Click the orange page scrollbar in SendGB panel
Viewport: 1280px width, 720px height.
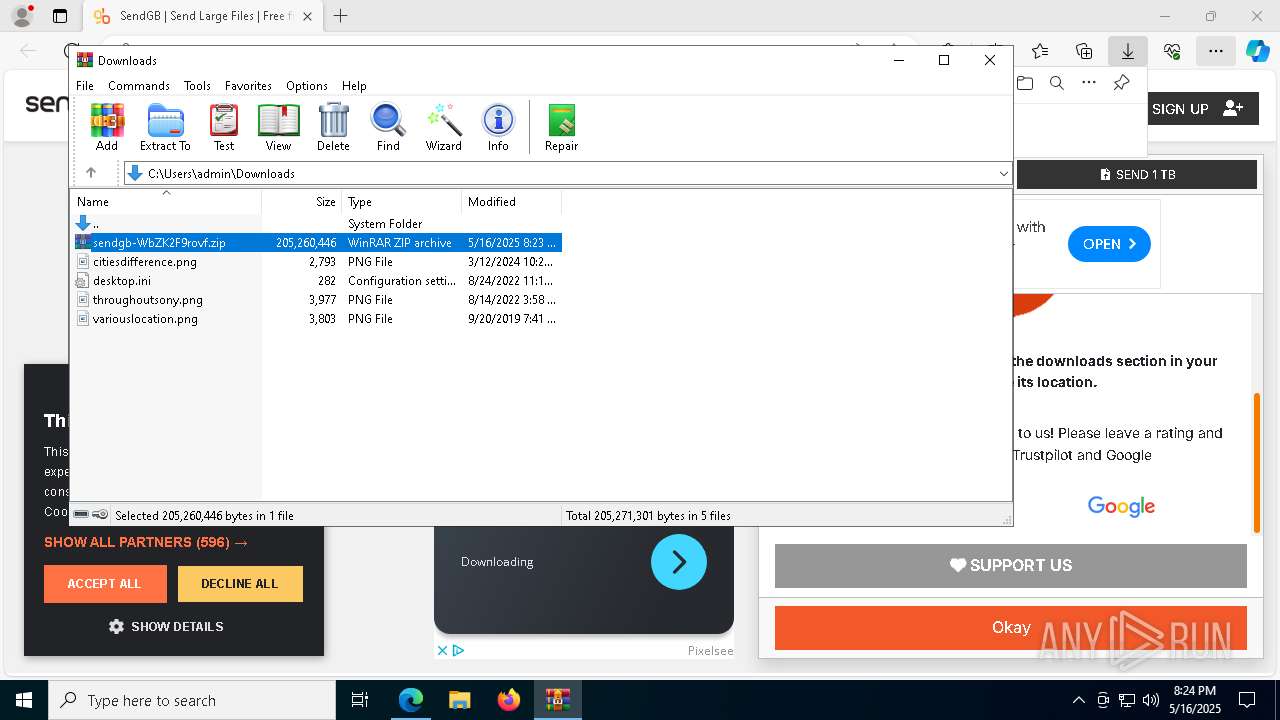coord(1258,463)
